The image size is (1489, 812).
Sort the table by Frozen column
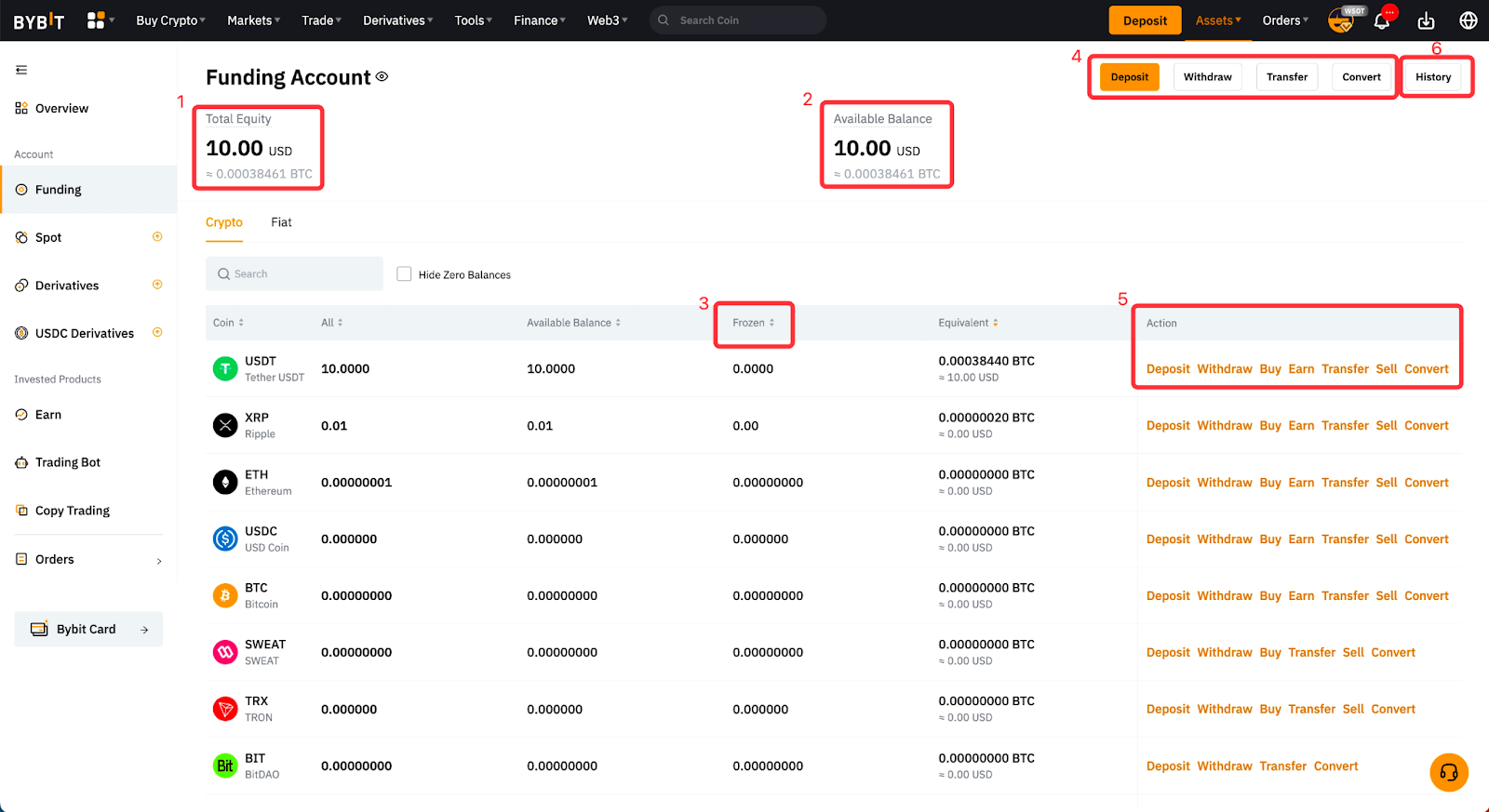[x=753, y=323]
